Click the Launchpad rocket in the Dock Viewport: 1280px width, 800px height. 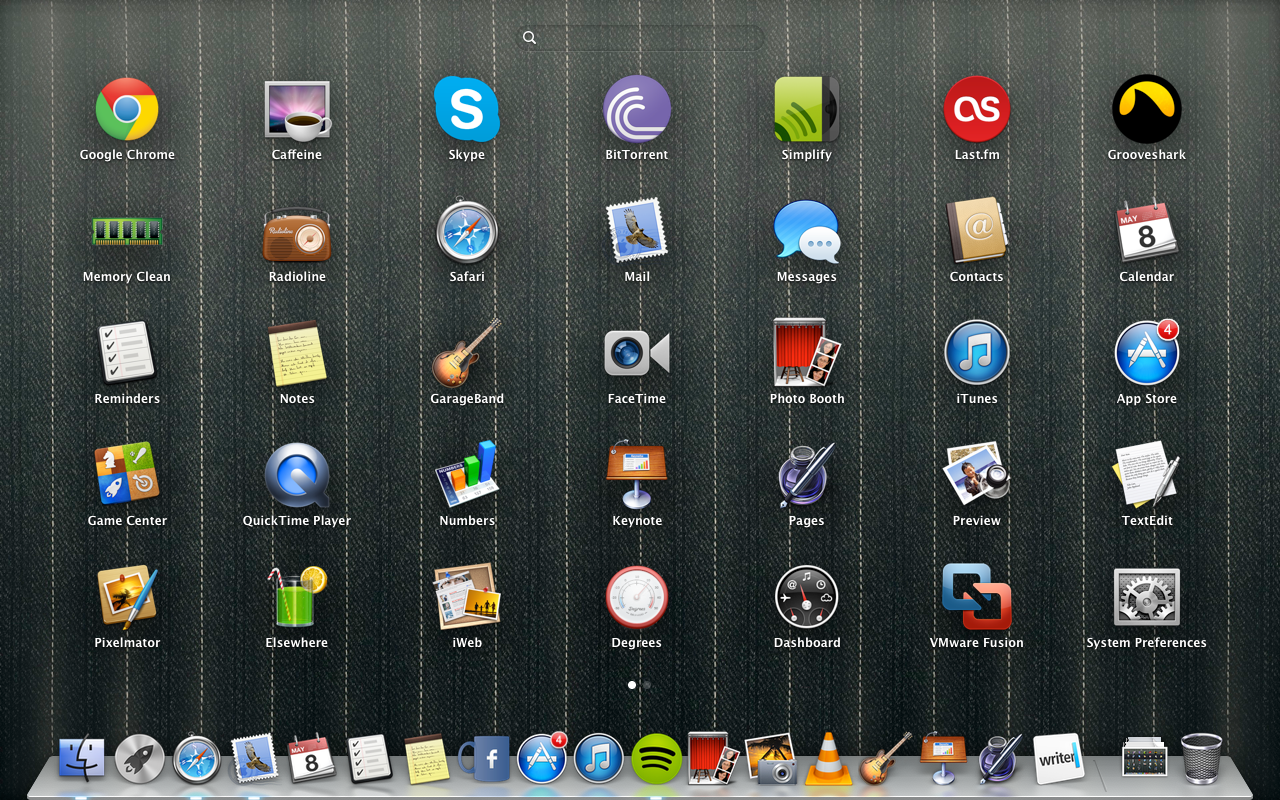coord(139,759)
